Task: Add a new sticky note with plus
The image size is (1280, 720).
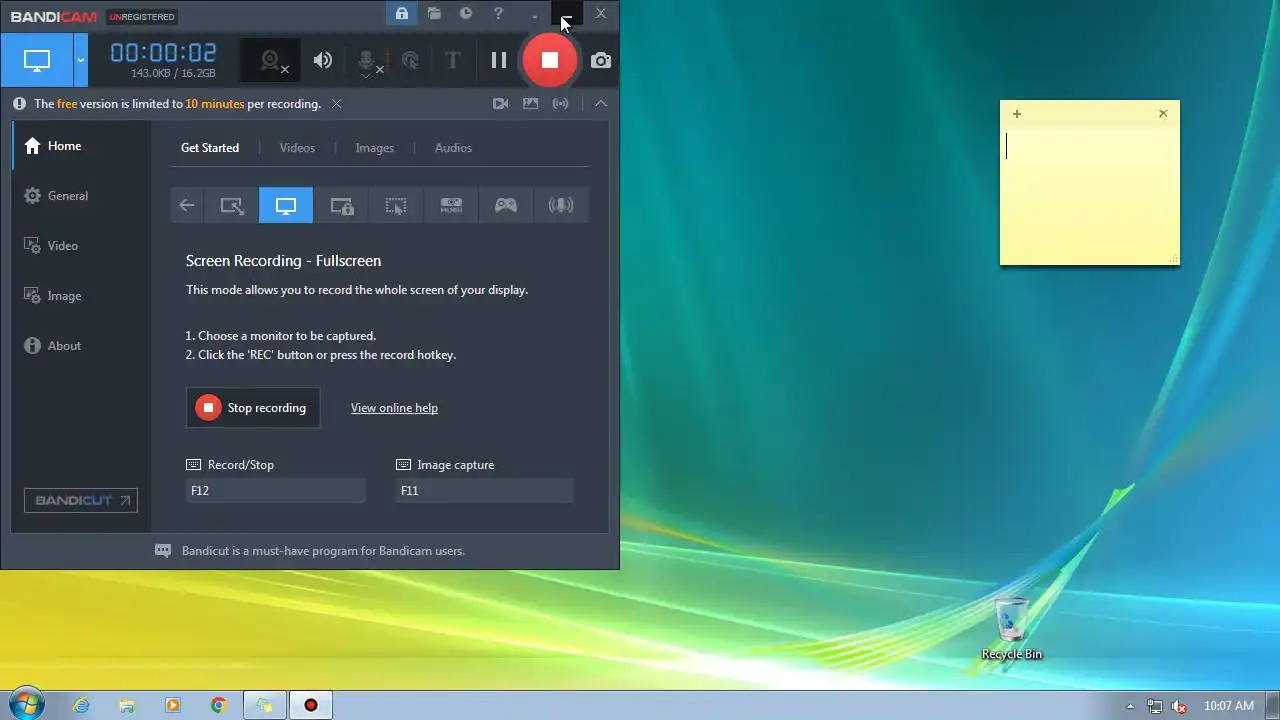Action: tap(1017, 114)
